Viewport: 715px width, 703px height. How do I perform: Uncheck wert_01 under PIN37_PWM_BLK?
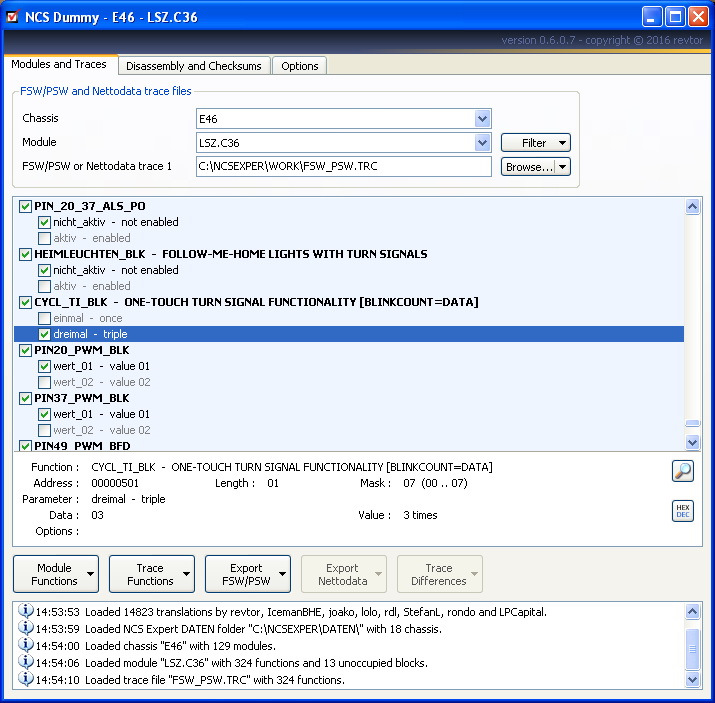pyautogui.click(x=44, y=414)
